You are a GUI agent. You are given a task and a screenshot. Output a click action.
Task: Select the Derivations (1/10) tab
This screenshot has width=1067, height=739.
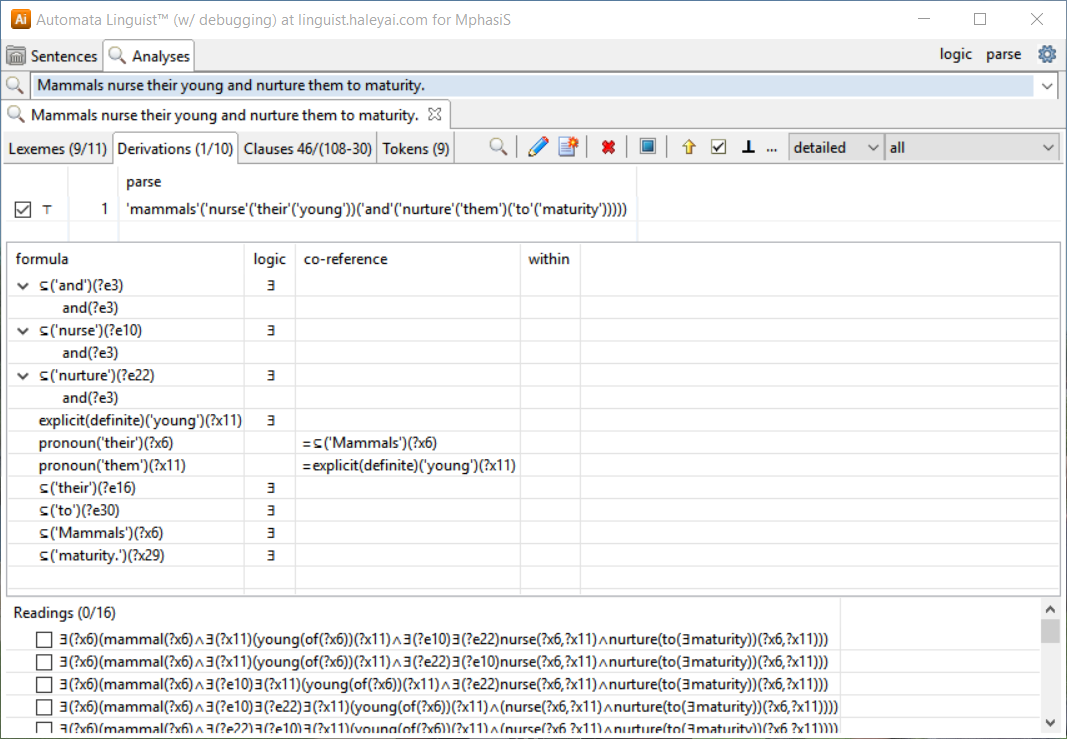tap(175, 148)
